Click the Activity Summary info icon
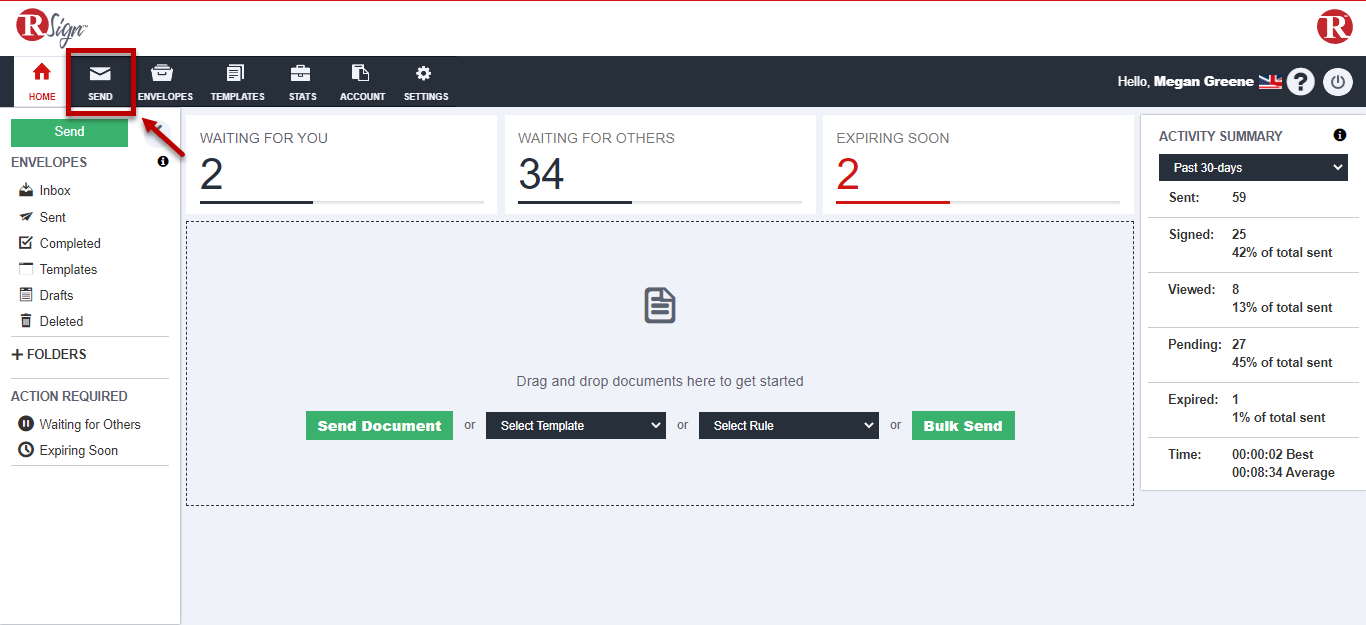Viewport: 1366px width, 625px height. point(1339,136)
